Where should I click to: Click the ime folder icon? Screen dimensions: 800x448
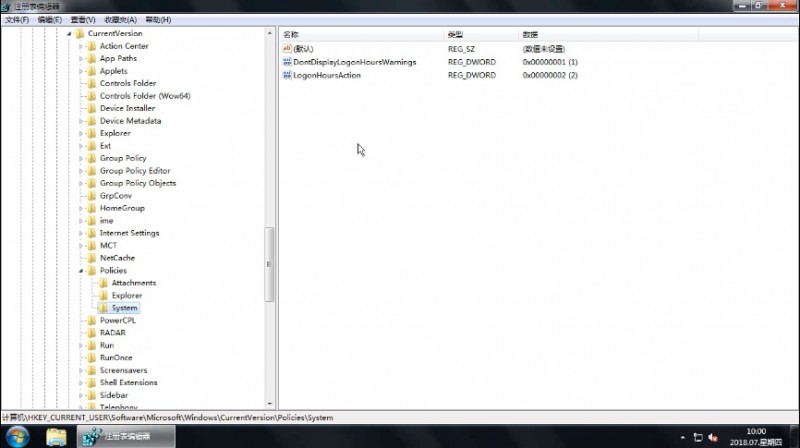point(92,220)
